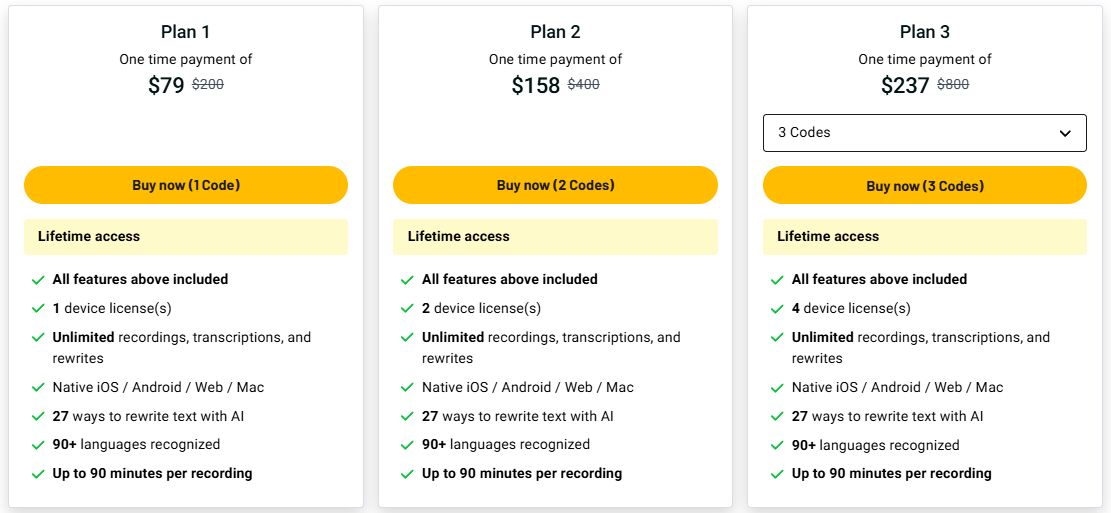Viewport: 1111px width, 513px height.
Task: Click Buy now (2 Codes) button
Action: coord(556,185)
